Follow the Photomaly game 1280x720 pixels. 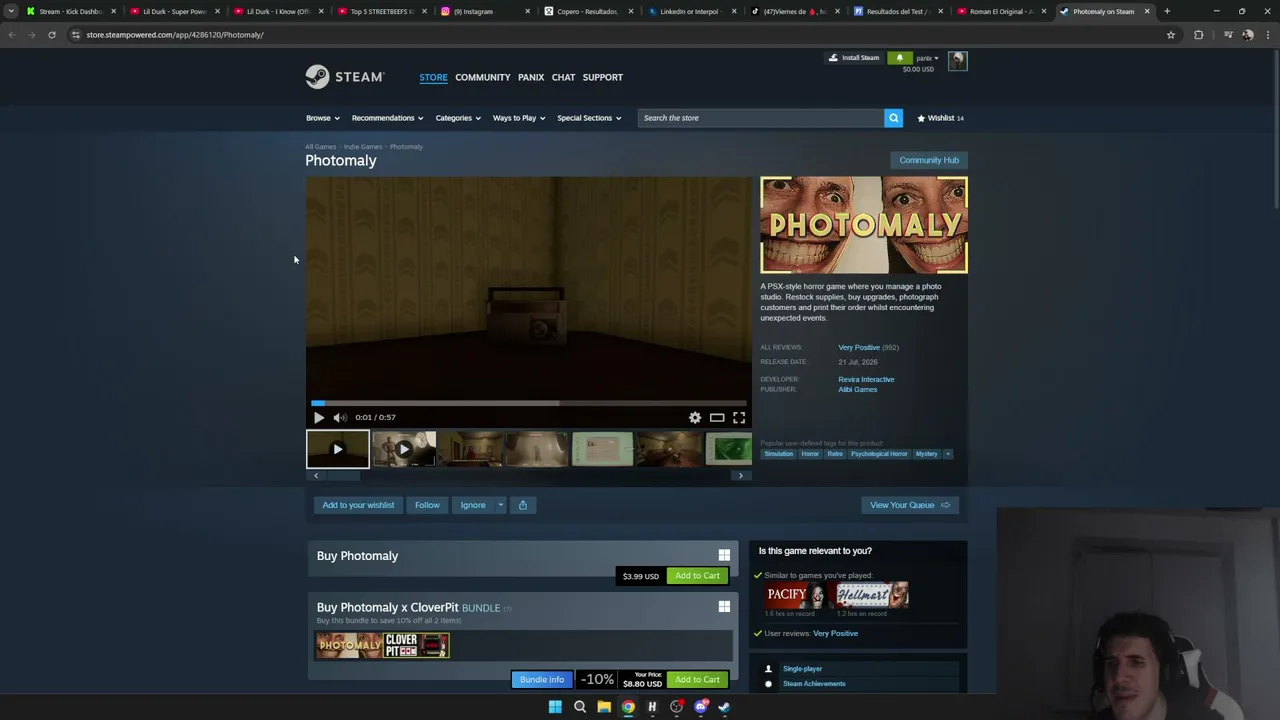pyautogui.click(x=427, y=505)
